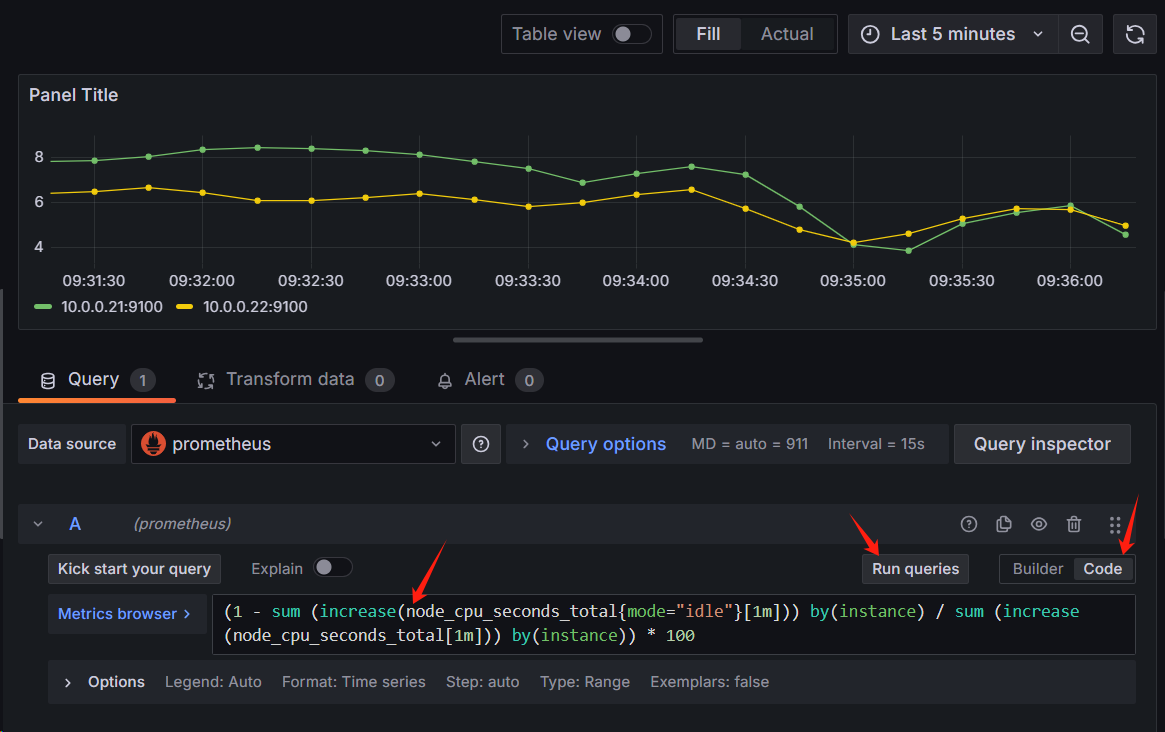Click query A help icon
Image resolution: width=1165 pixels, height=732 pixels.
click(968, 524)
